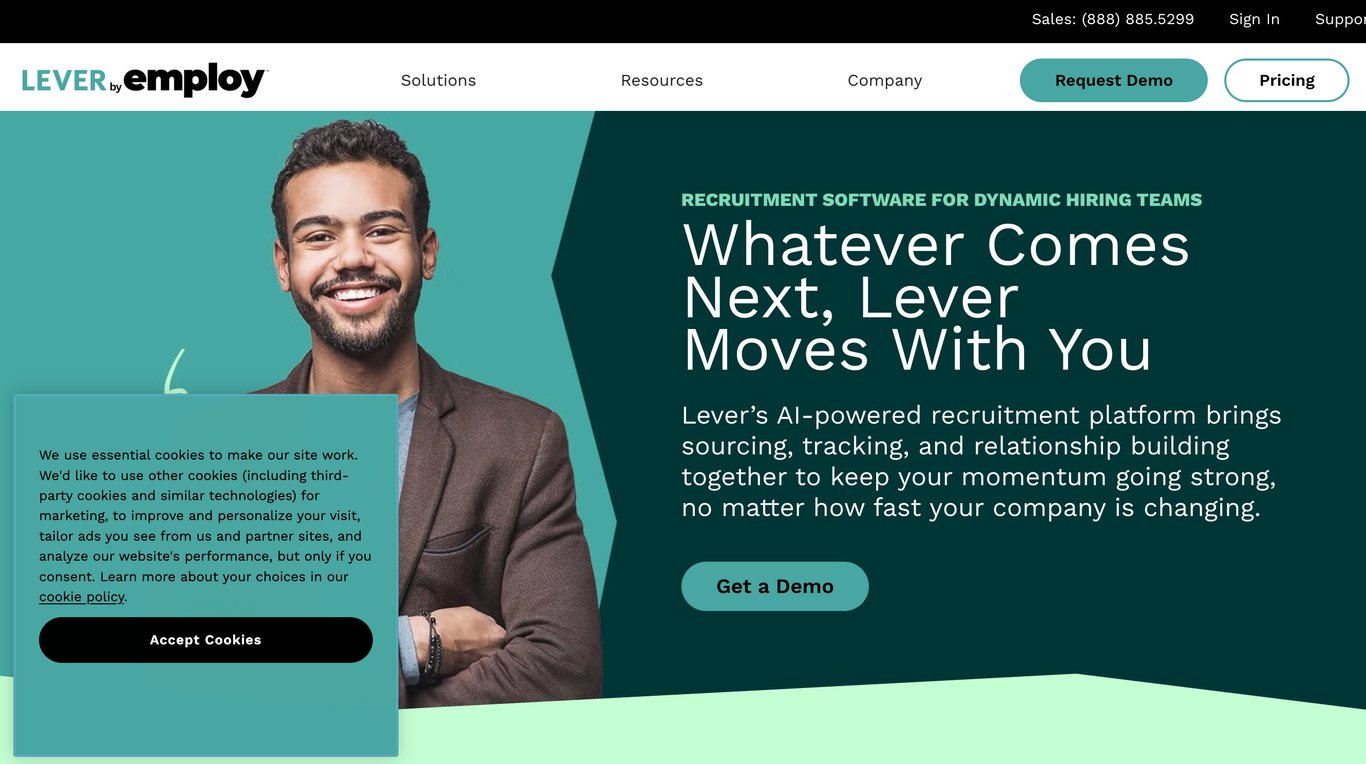Accept Cookies in the consent banner
Screen dimensions: 1366x764
206,640
